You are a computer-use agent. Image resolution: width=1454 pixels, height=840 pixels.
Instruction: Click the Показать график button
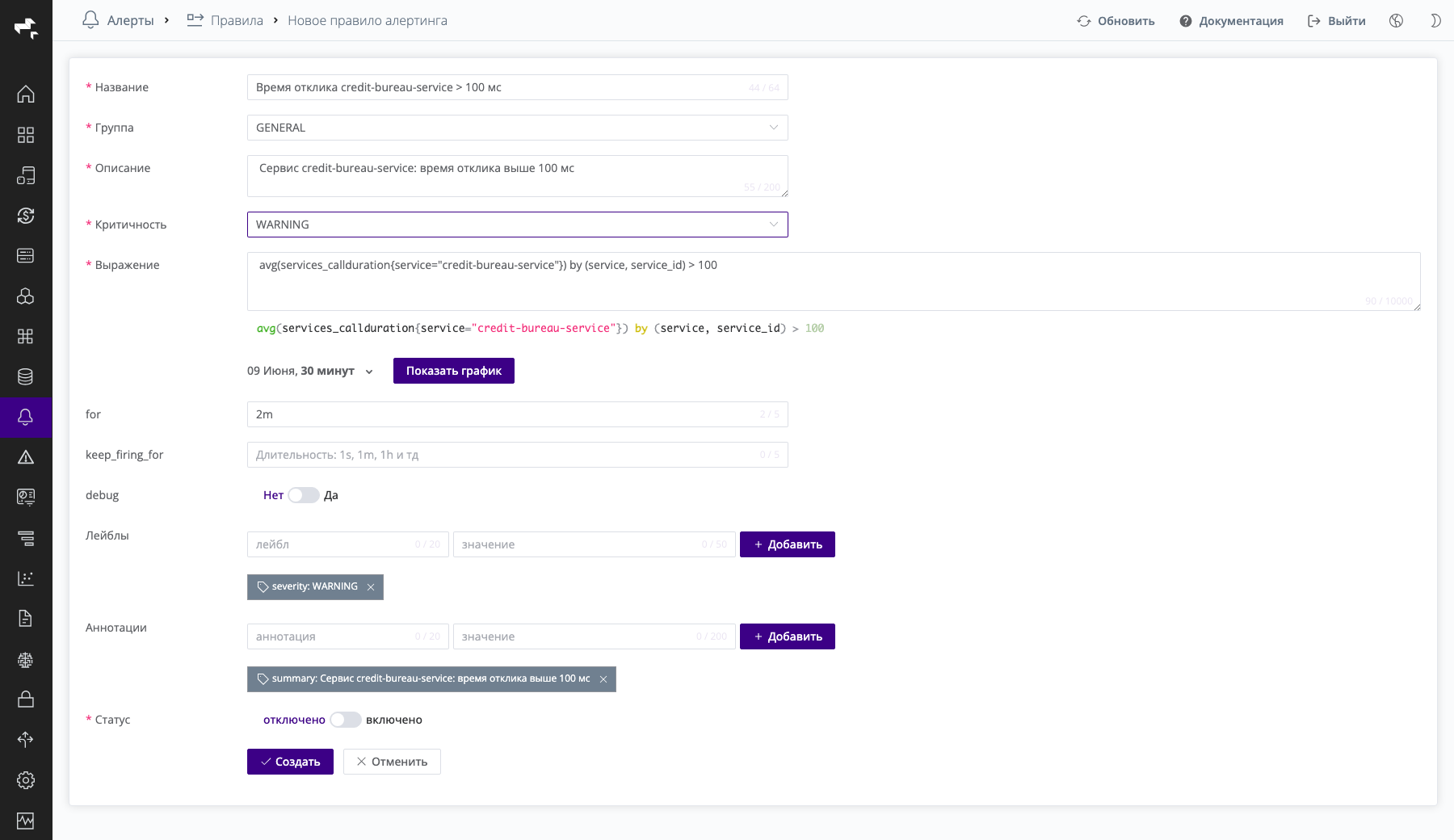pyautogui.click(x=454, y=371)
